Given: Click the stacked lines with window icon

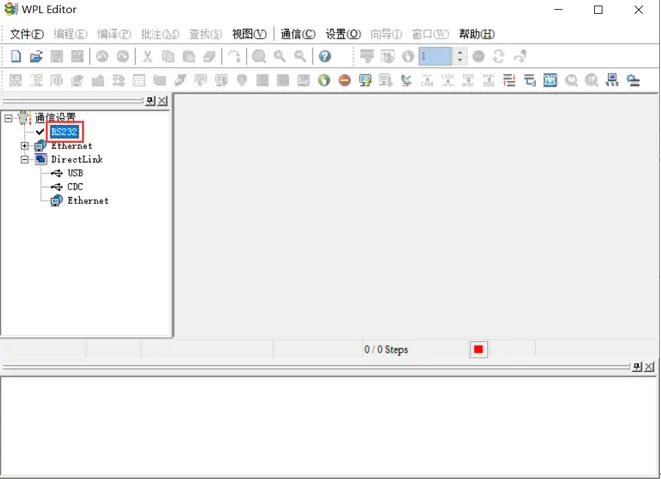Looking at the screenshot, I should click(530, 80).
